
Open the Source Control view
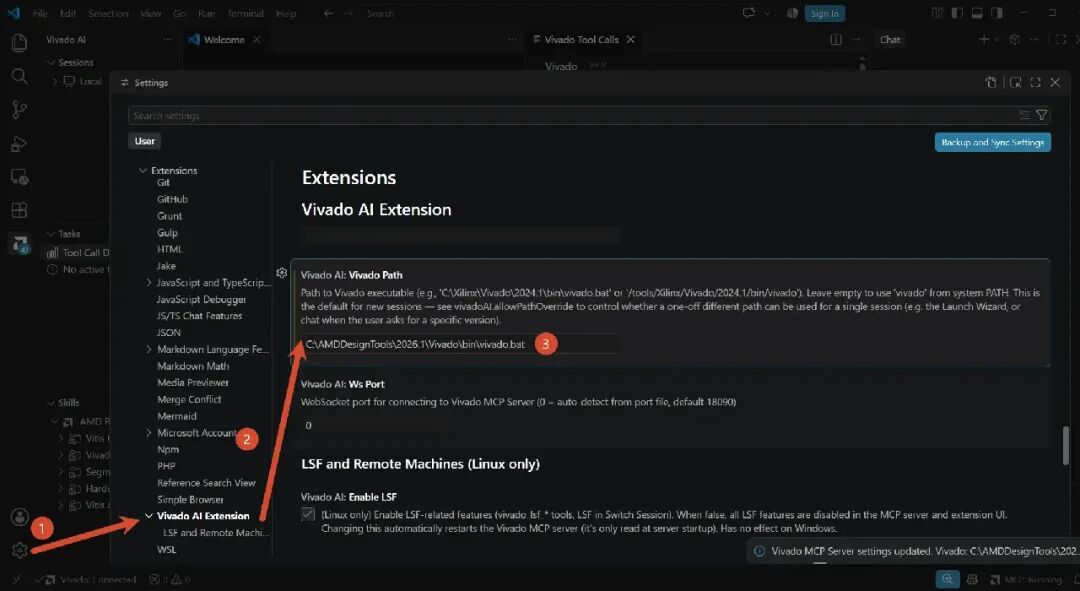[19, 110]
